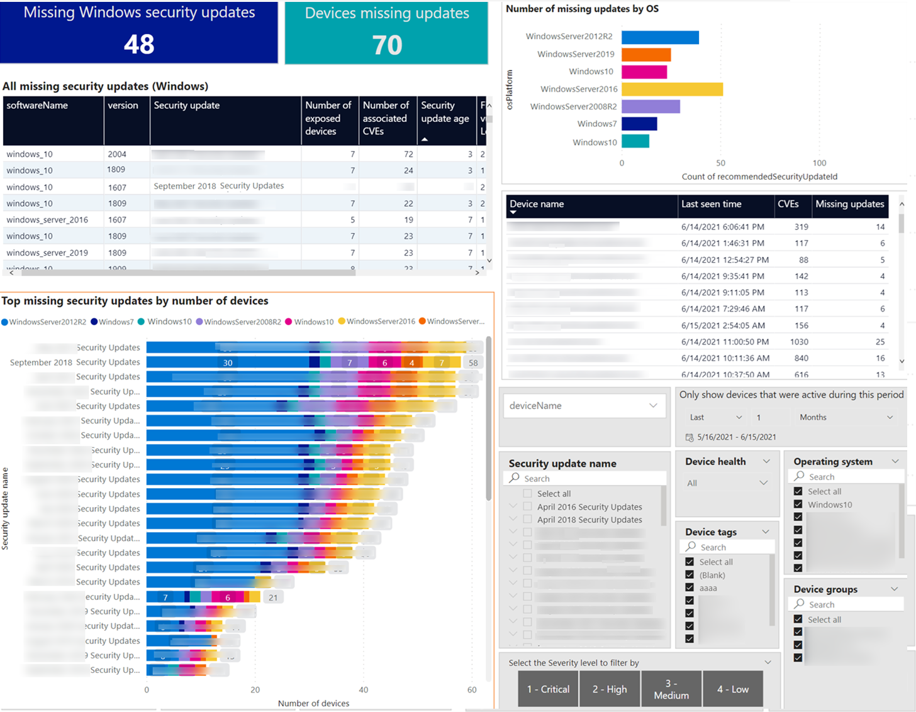Collapse the Device tags slicer chevron
The height and width of the screenshot is (712, 916).
[765, 532]
